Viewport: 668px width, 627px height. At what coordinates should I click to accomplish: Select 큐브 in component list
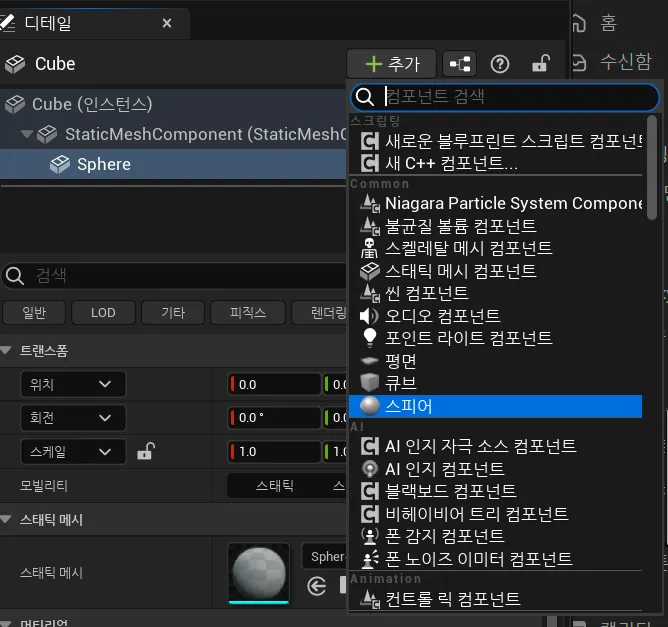pyautogui.click(x=495, y=383)
